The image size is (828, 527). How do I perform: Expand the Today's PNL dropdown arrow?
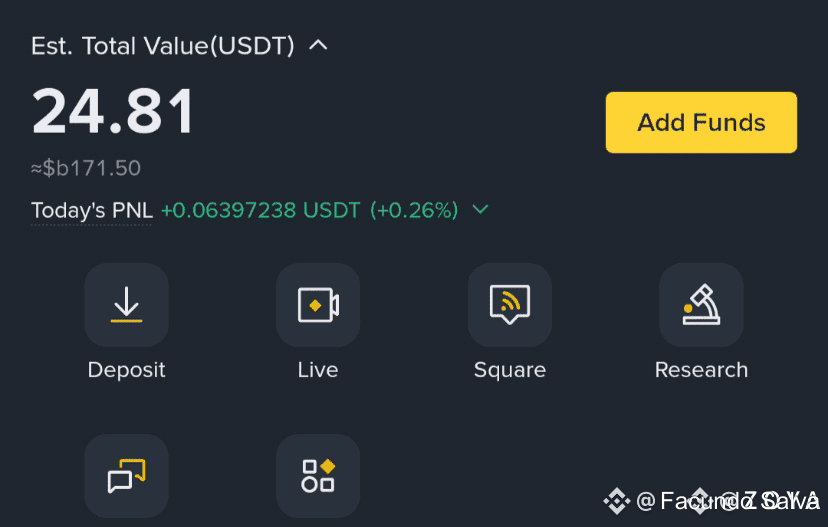point(480,210)
